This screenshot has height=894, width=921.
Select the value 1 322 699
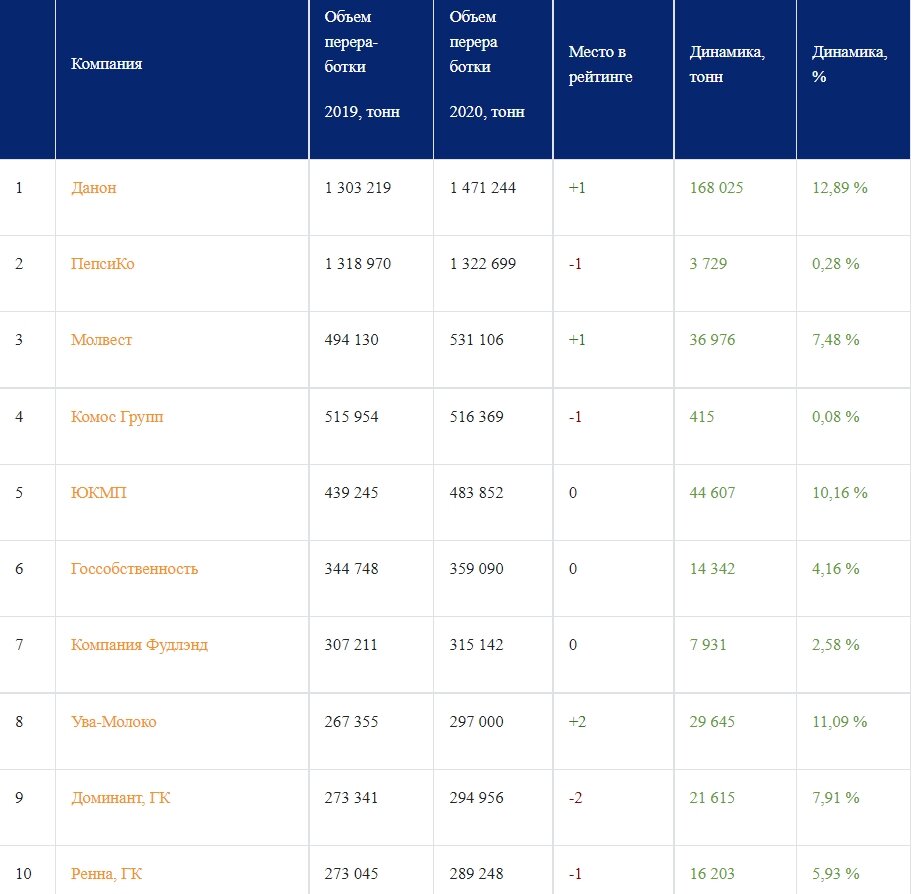(x=483, y=264)
